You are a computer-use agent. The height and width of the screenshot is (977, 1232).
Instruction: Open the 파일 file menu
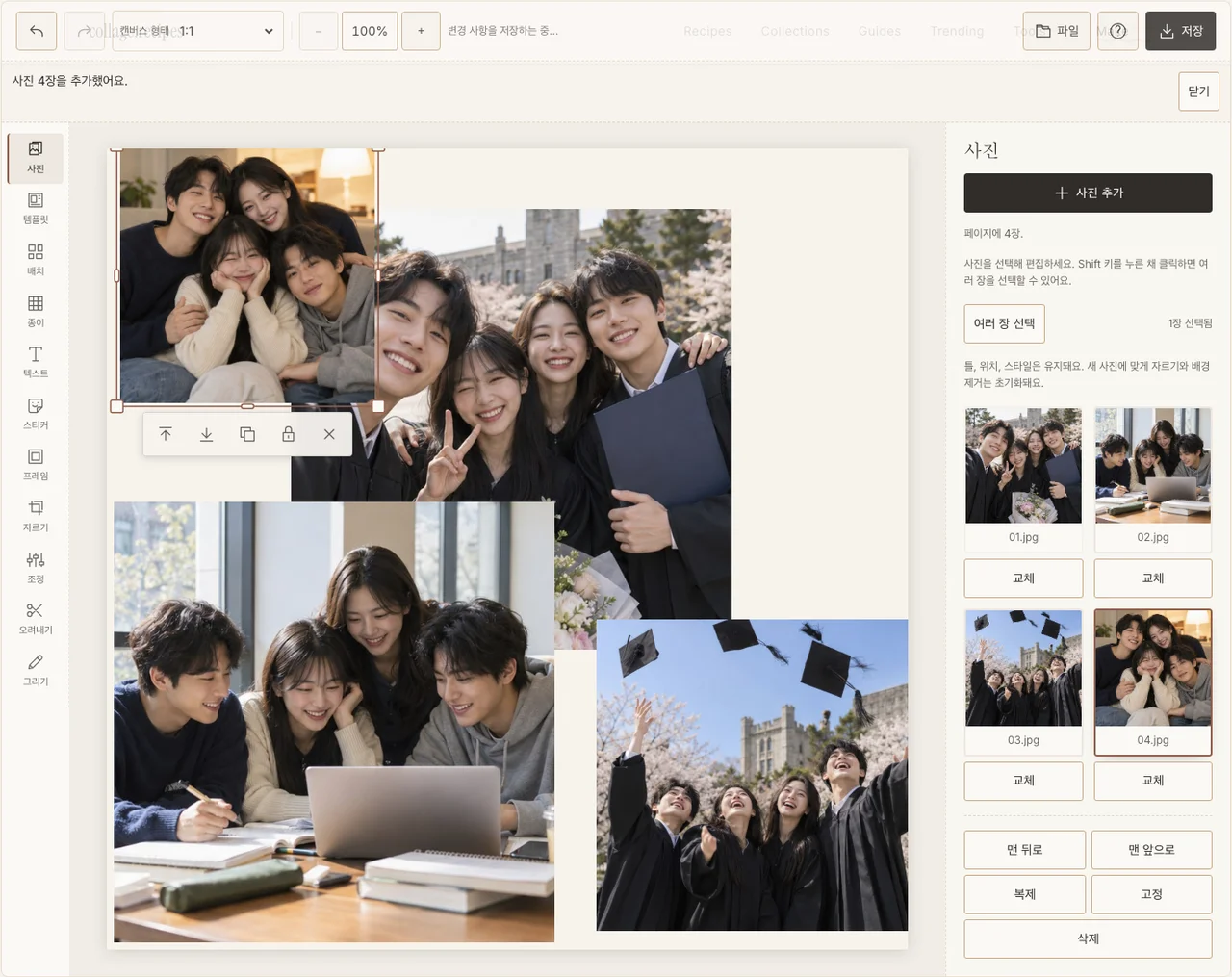tap(1057, 31)
